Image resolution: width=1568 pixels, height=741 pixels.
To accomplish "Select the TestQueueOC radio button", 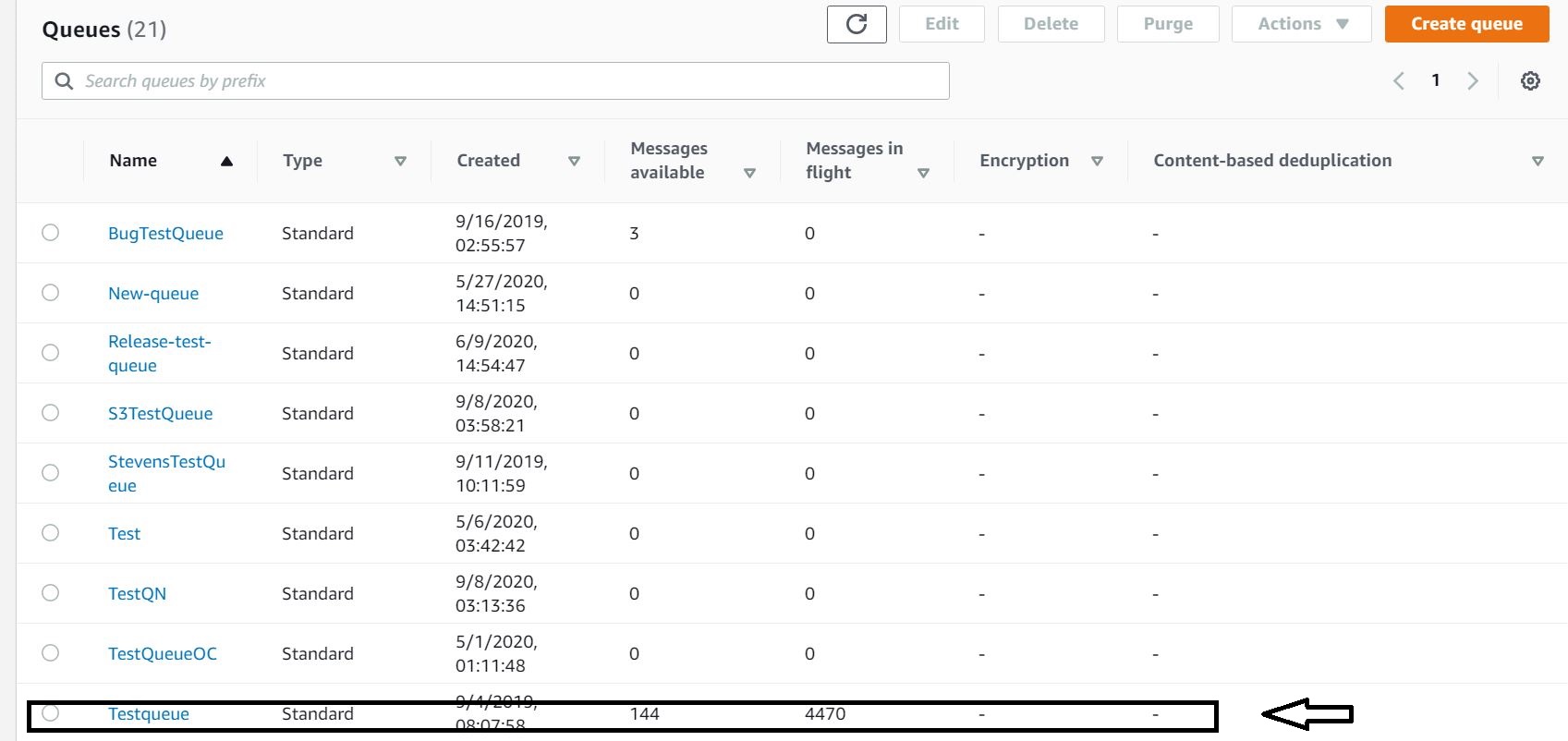I will [x=51, y=653].
